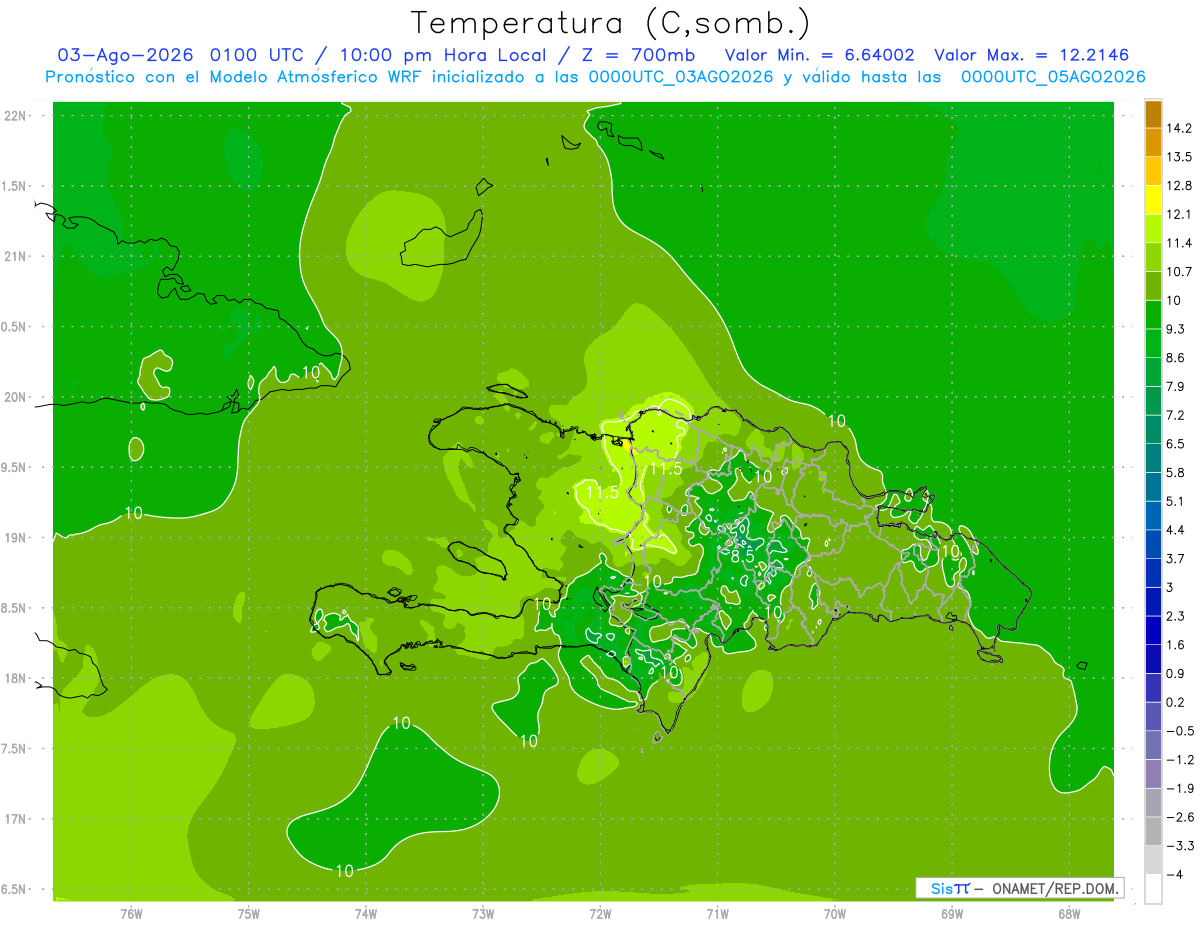
Task: Click the 6.5N latitude axis label
Action: coord(15,889)
